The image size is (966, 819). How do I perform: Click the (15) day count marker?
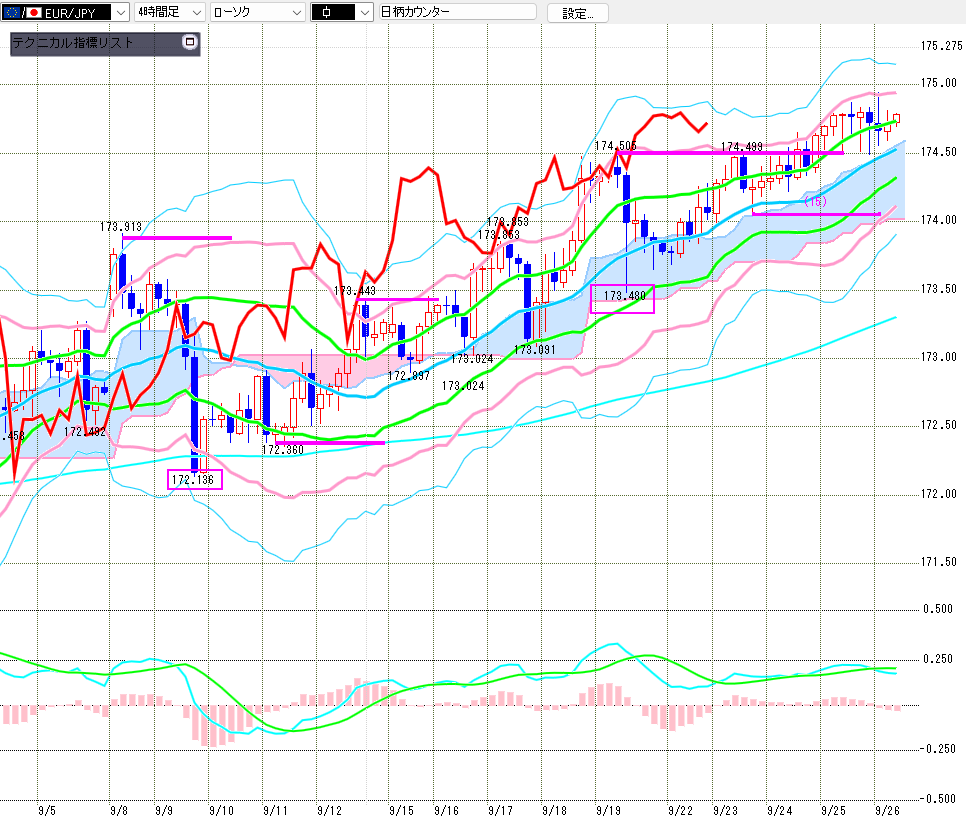[x=816, y=202]
